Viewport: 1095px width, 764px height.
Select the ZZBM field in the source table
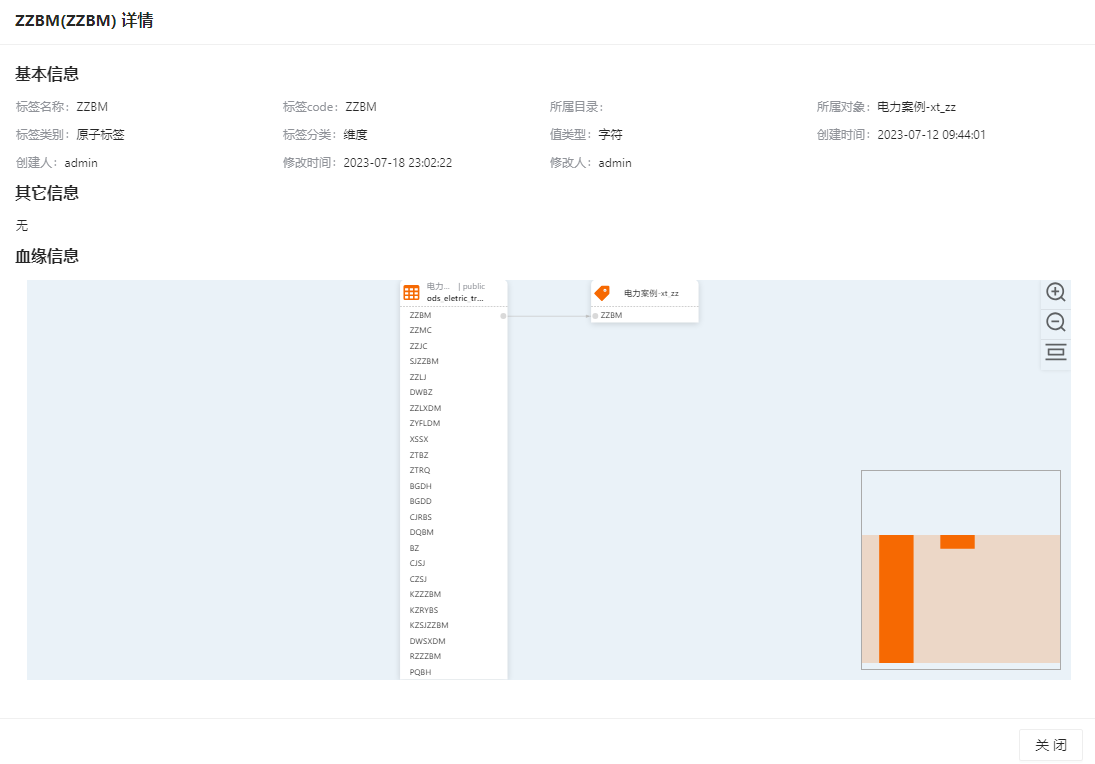[x=421, y=315]
